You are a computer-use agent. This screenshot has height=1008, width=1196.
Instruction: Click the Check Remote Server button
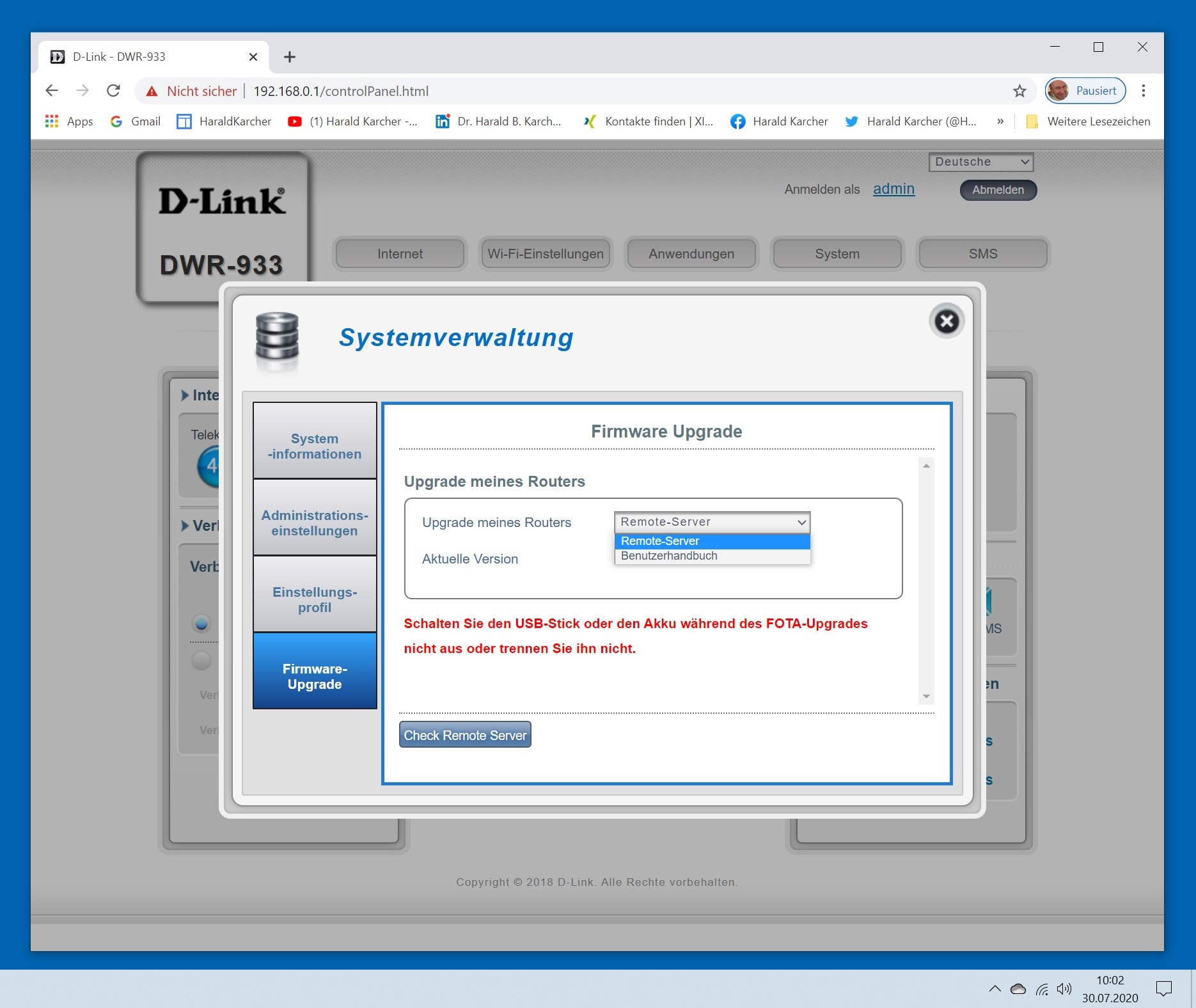[x=465, y=735]
